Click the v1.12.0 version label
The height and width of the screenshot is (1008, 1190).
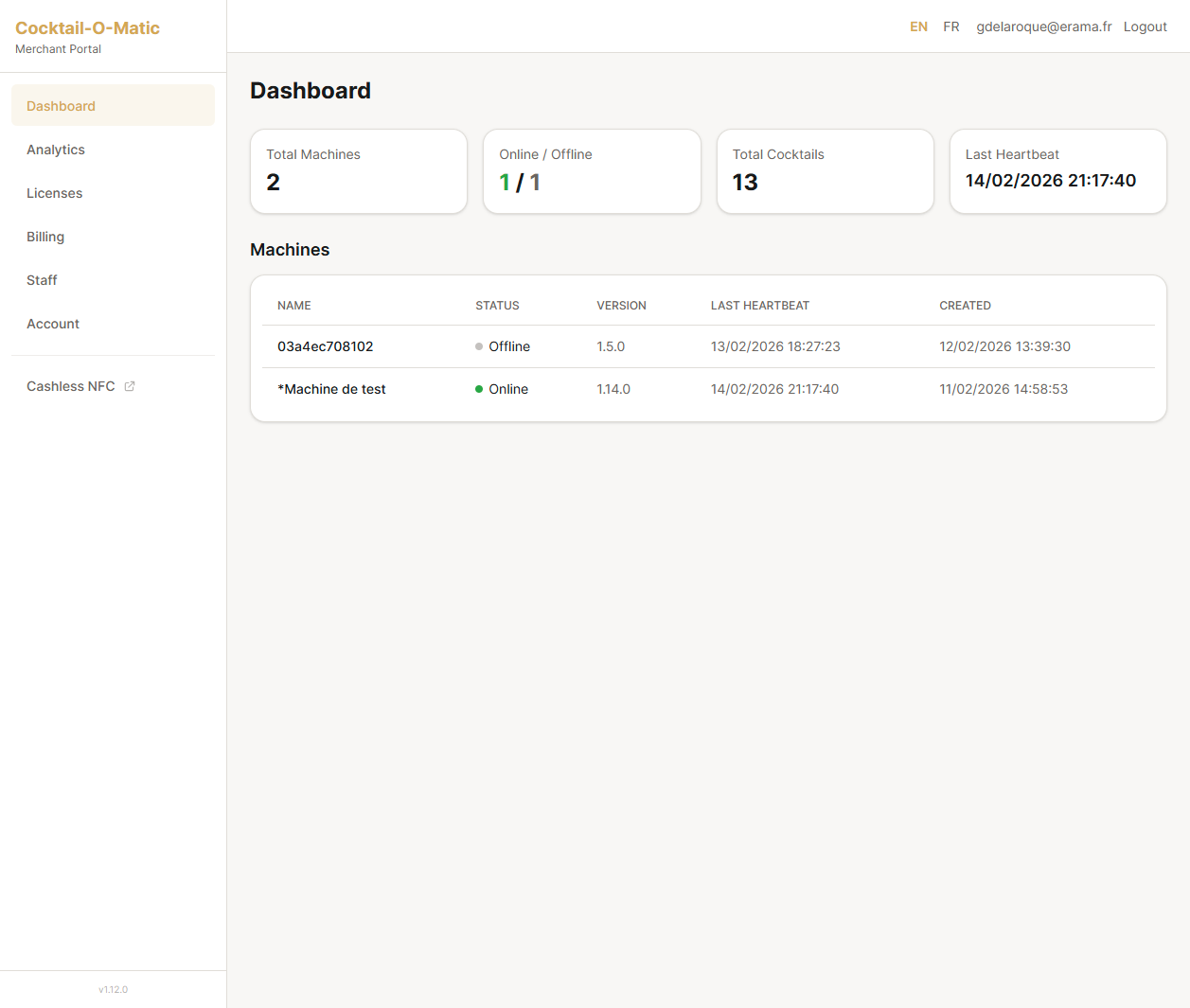[x=113, y=989]
